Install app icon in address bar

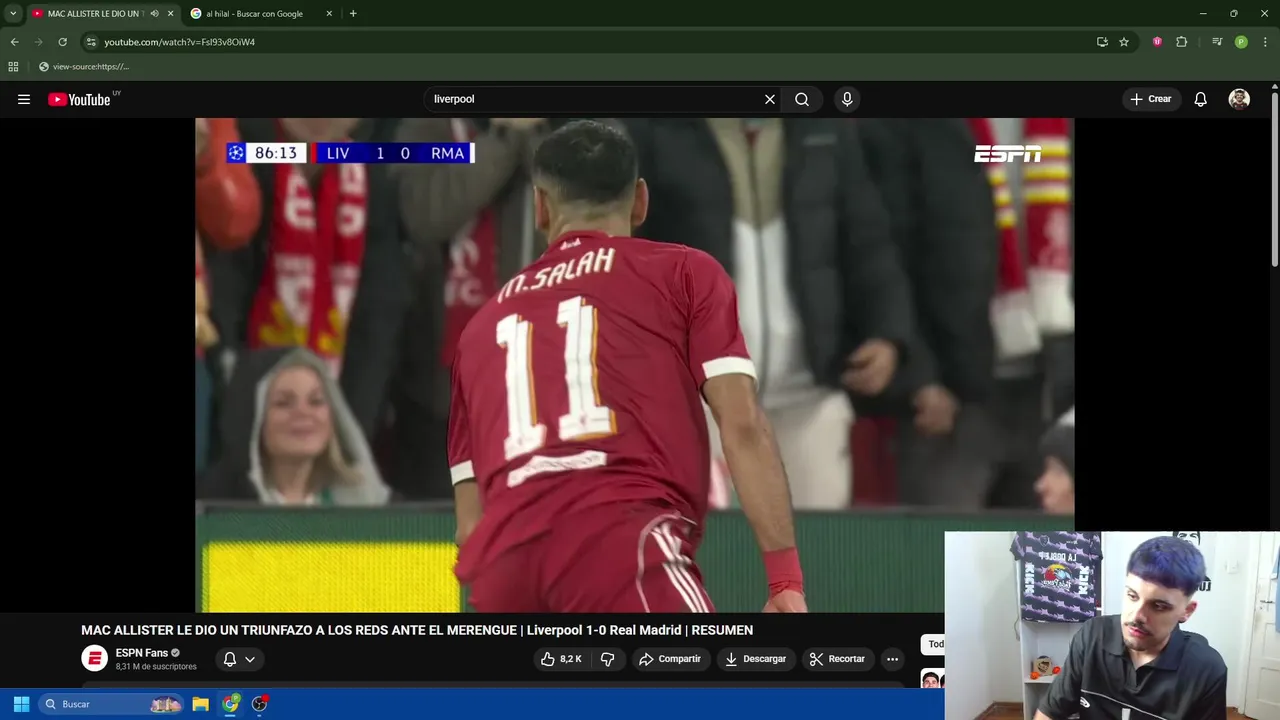coord(1102,42)
